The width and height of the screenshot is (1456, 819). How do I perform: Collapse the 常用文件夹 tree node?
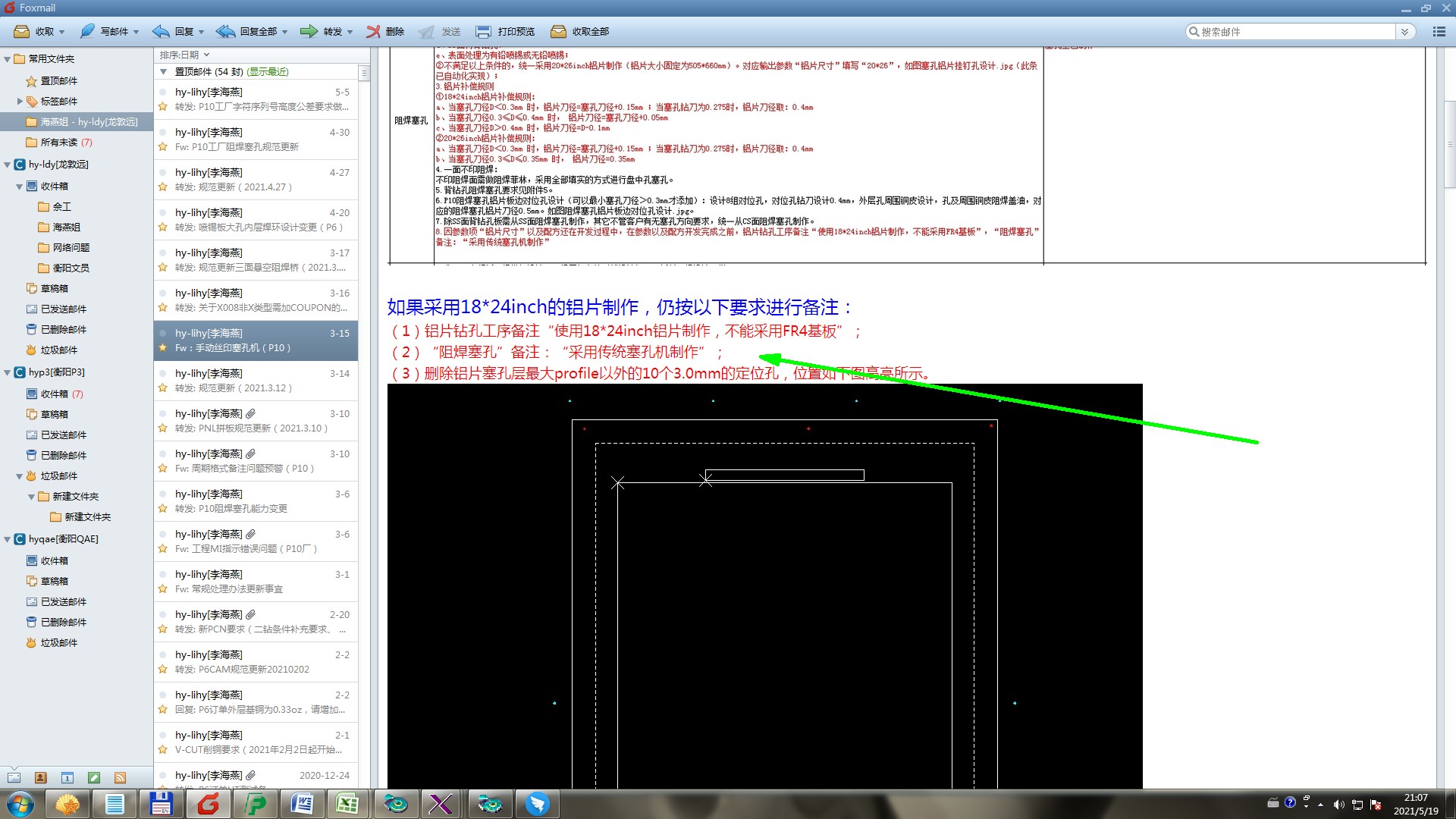coord(8,58)
